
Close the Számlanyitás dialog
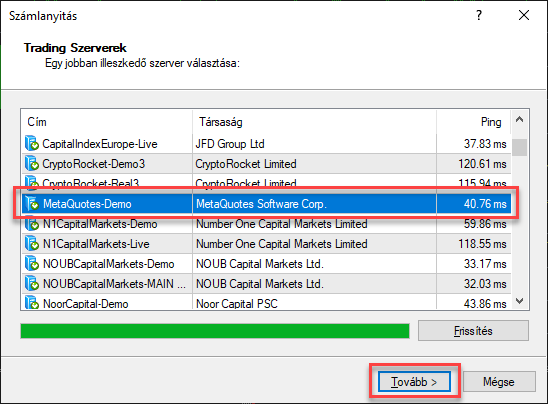tap(524, 15)
